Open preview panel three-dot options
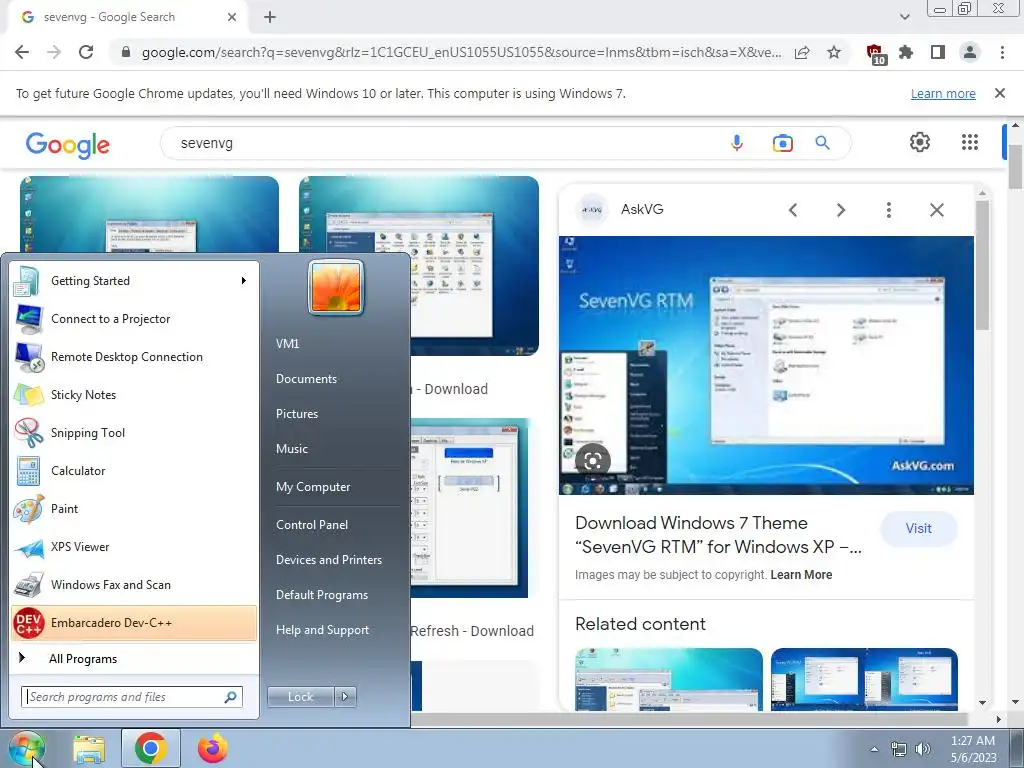 coord(889,210)
